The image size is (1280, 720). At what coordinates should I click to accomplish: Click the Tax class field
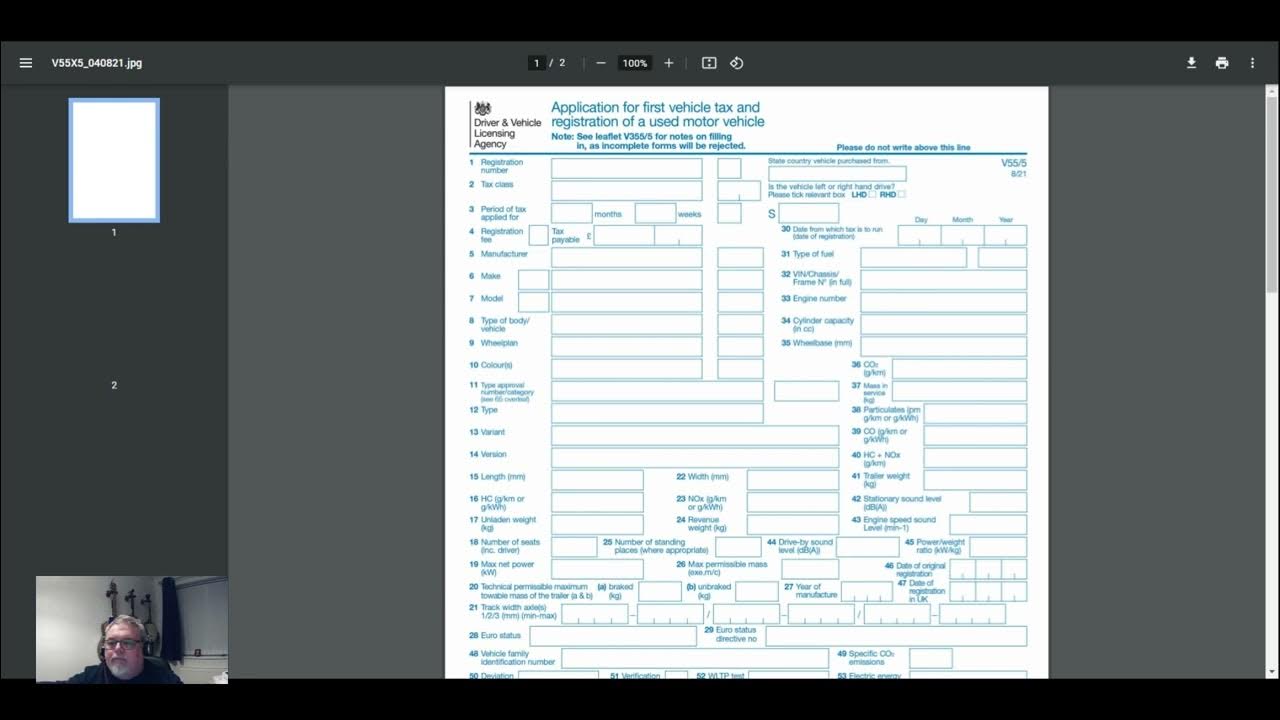coord(626,190)
